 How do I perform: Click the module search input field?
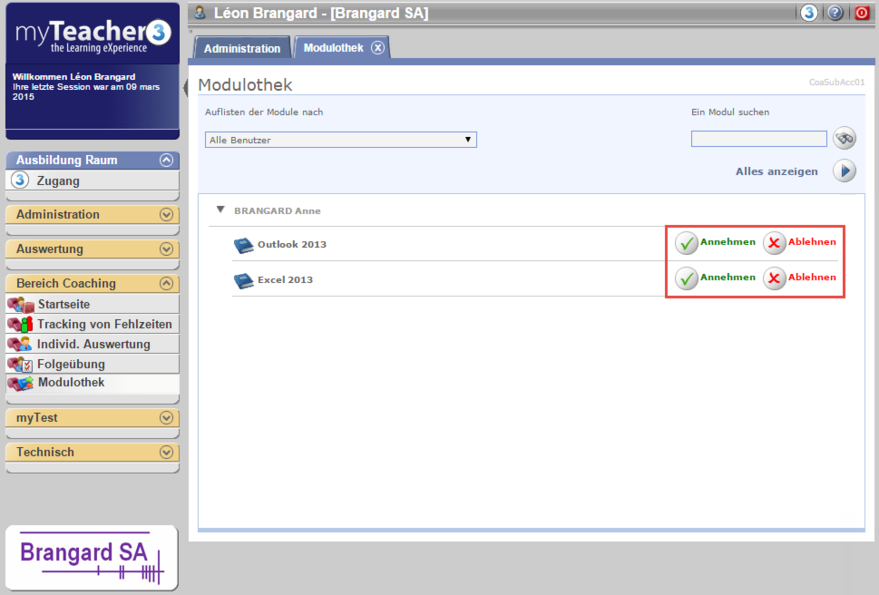pyautogui.click(x=758, y=139)
